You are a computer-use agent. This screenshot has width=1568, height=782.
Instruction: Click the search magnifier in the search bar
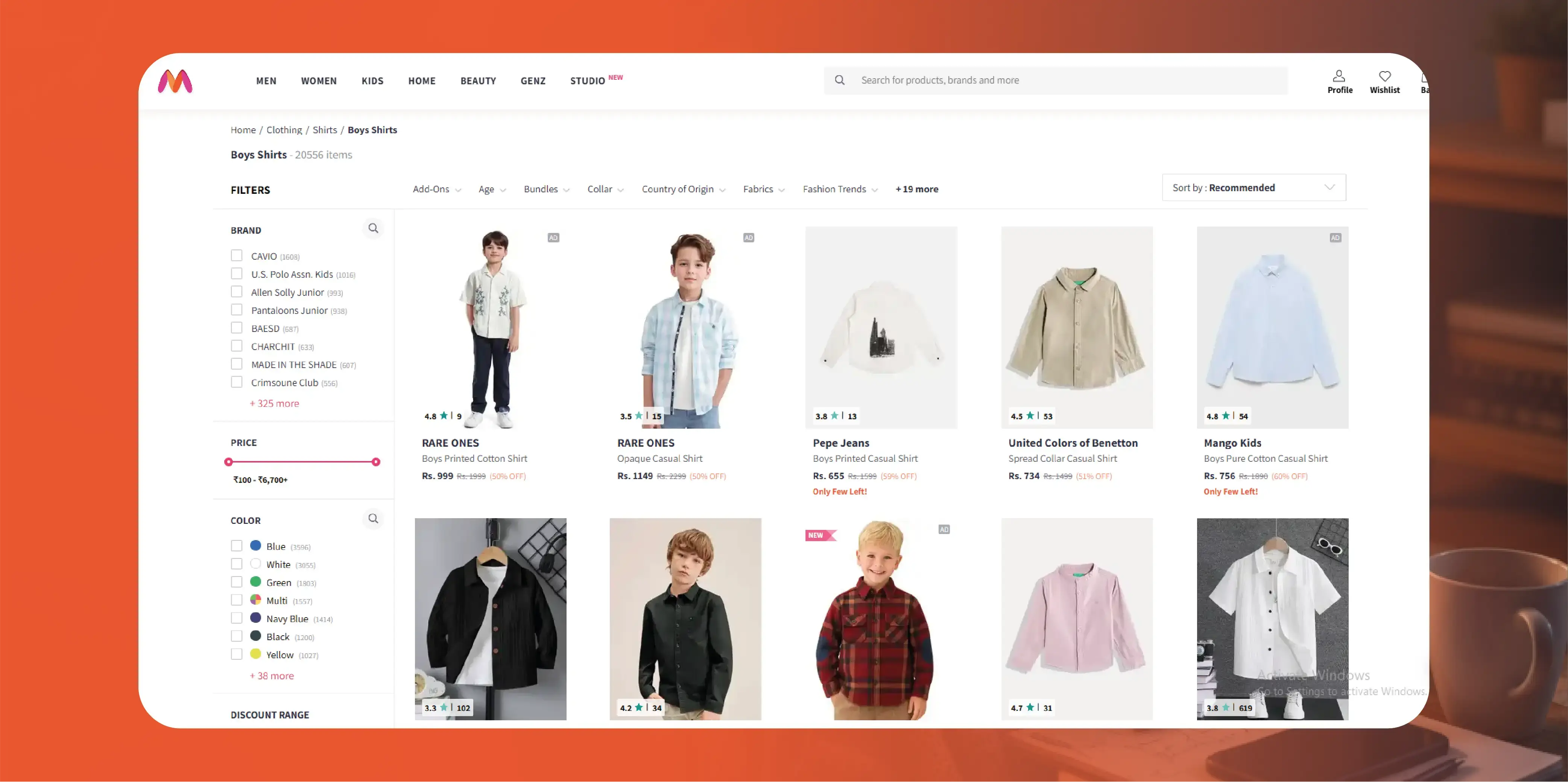840,80
